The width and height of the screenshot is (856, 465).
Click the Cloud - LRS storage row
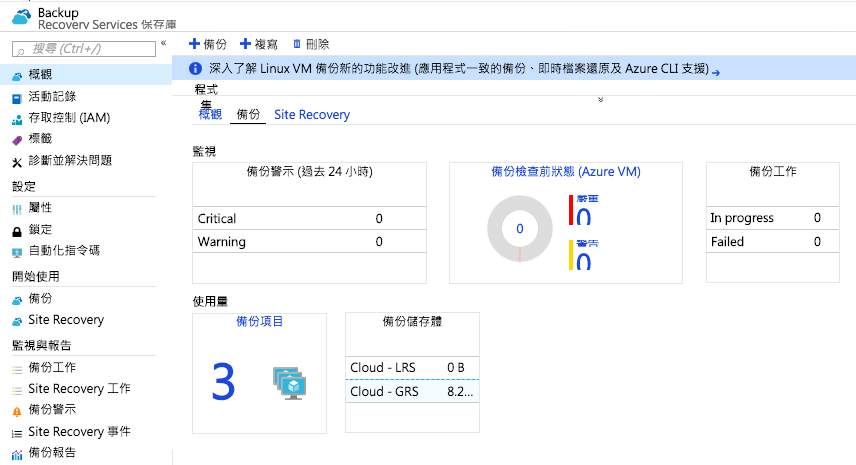[x=412, y=367]
